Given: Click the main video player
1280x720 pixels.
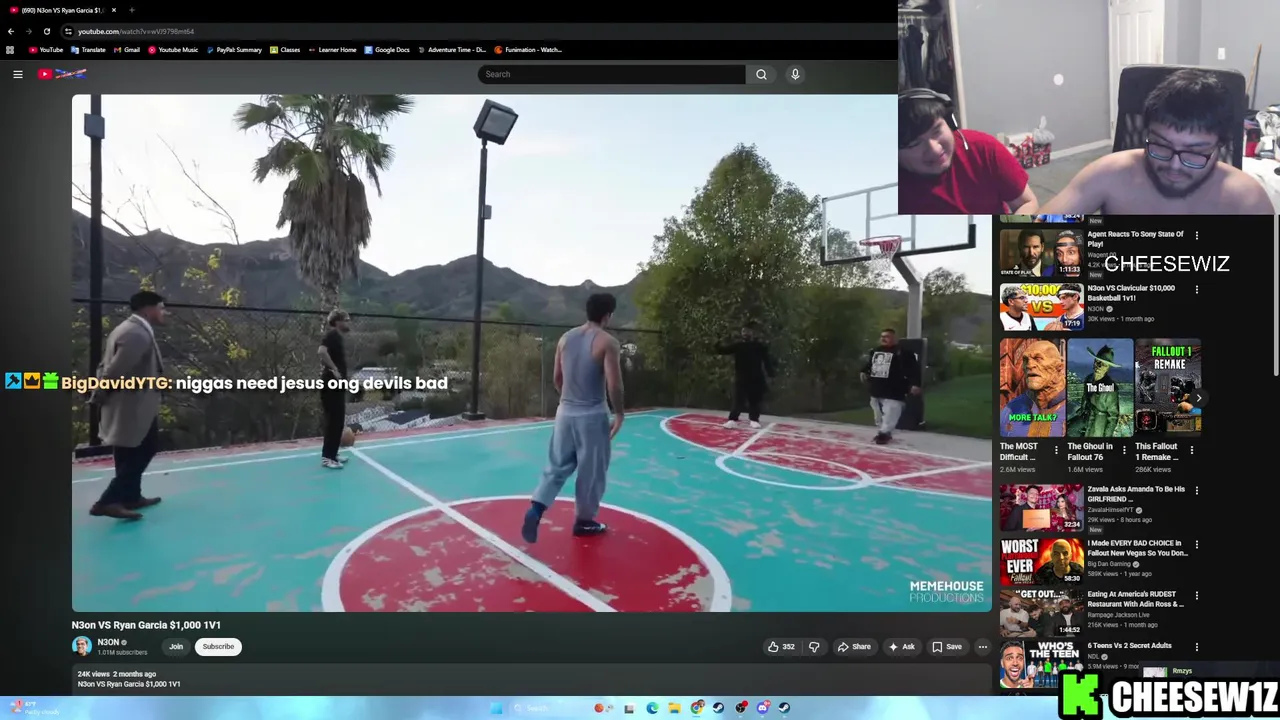Looking at the screenshot, I should (x=531, y=352).
